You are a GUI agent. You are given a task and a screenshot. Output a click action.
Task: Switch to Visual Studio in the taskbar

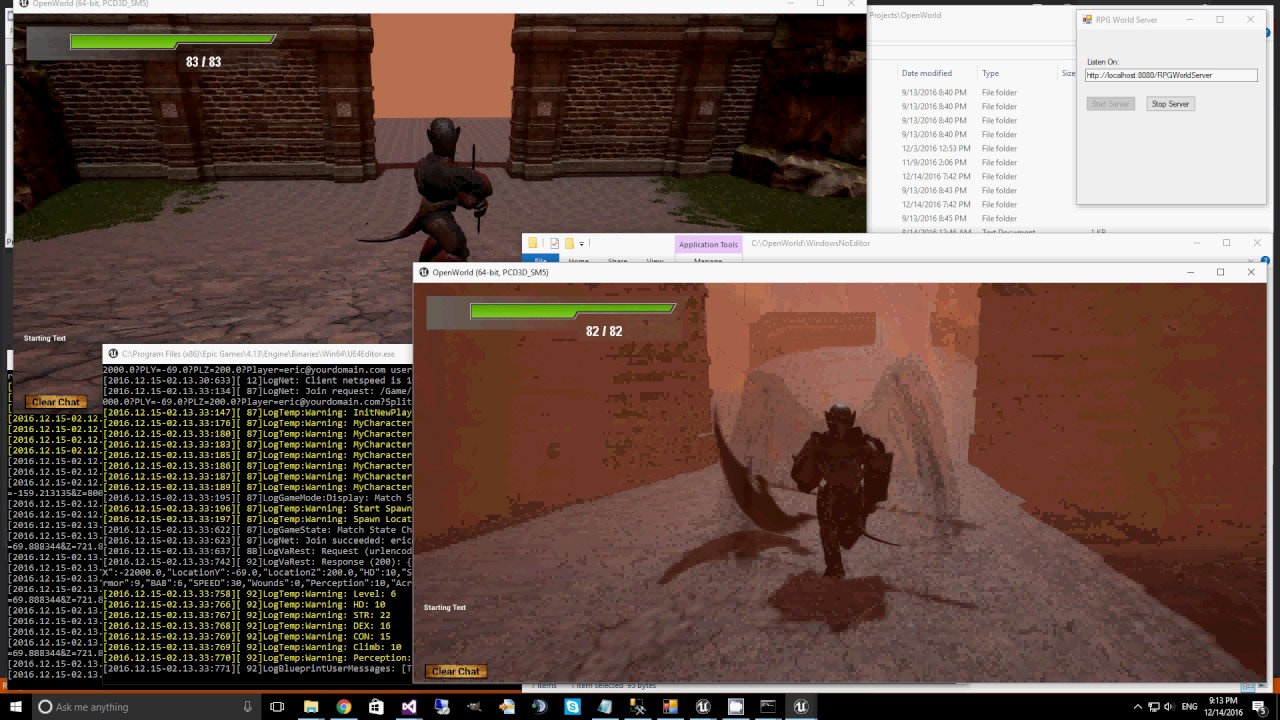(409, 707)
